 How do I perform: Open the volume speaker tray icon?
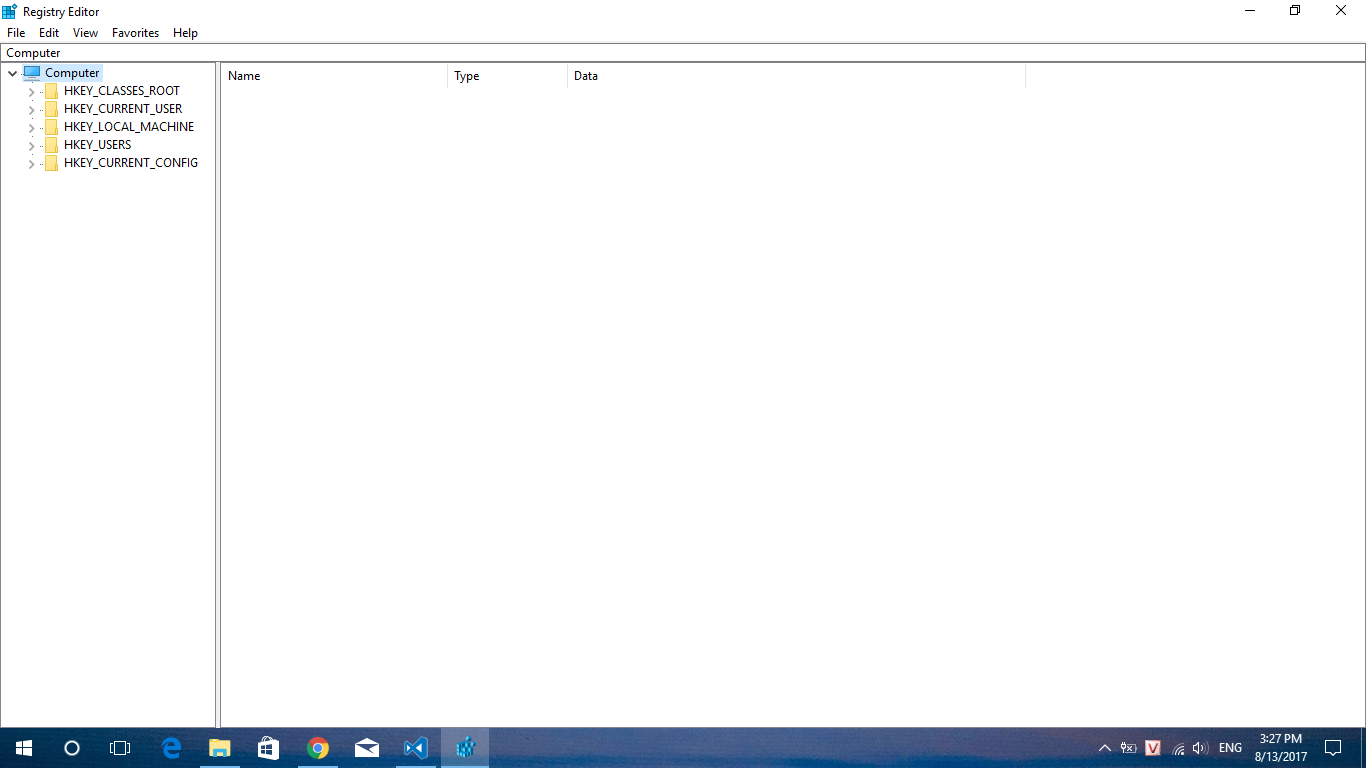tap(1201, 748)
